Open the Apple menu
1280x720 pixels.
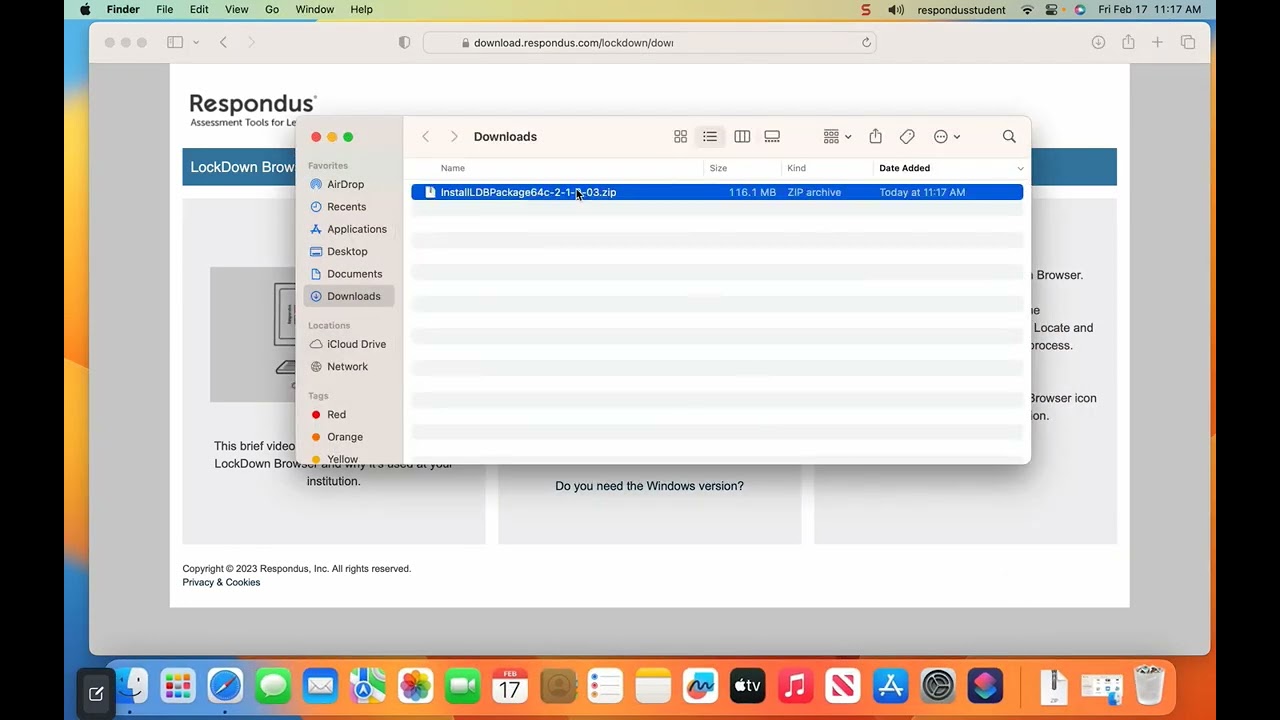pyautogui.click(x=84, y=10)
